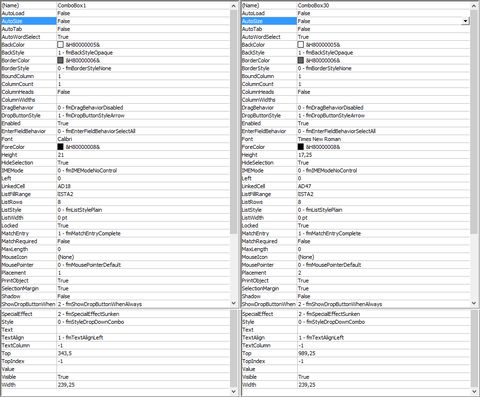
Task: Click the Height value 21
Action: (x=61, y=155)
